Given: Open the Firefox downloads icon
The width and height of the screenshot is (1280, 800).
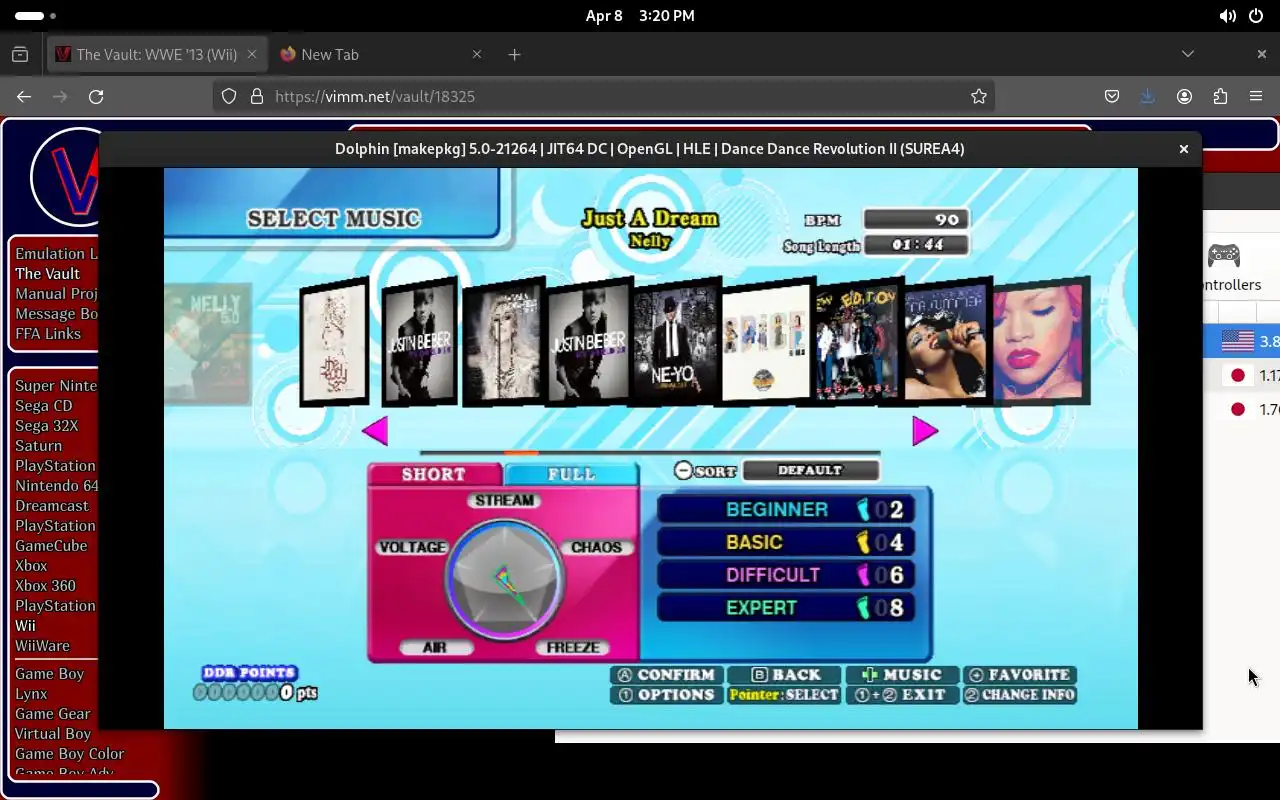Looking at the screenshot, I should point(1148,96).
